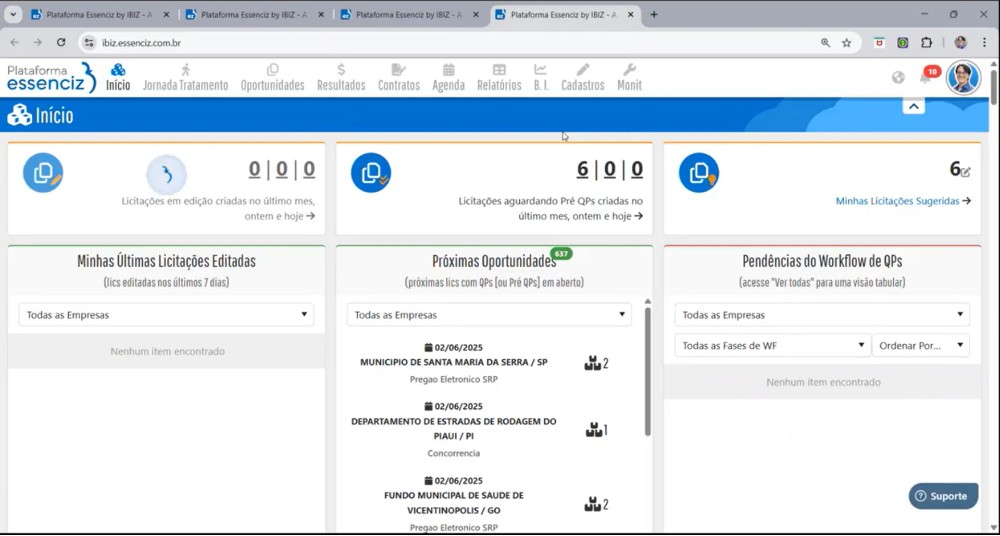
Task: Select DEPARTAMENTO DE ESTRADAS DE RODAGEM DO PIAUI
Action: pyautogui.click(x=453, y=429)
